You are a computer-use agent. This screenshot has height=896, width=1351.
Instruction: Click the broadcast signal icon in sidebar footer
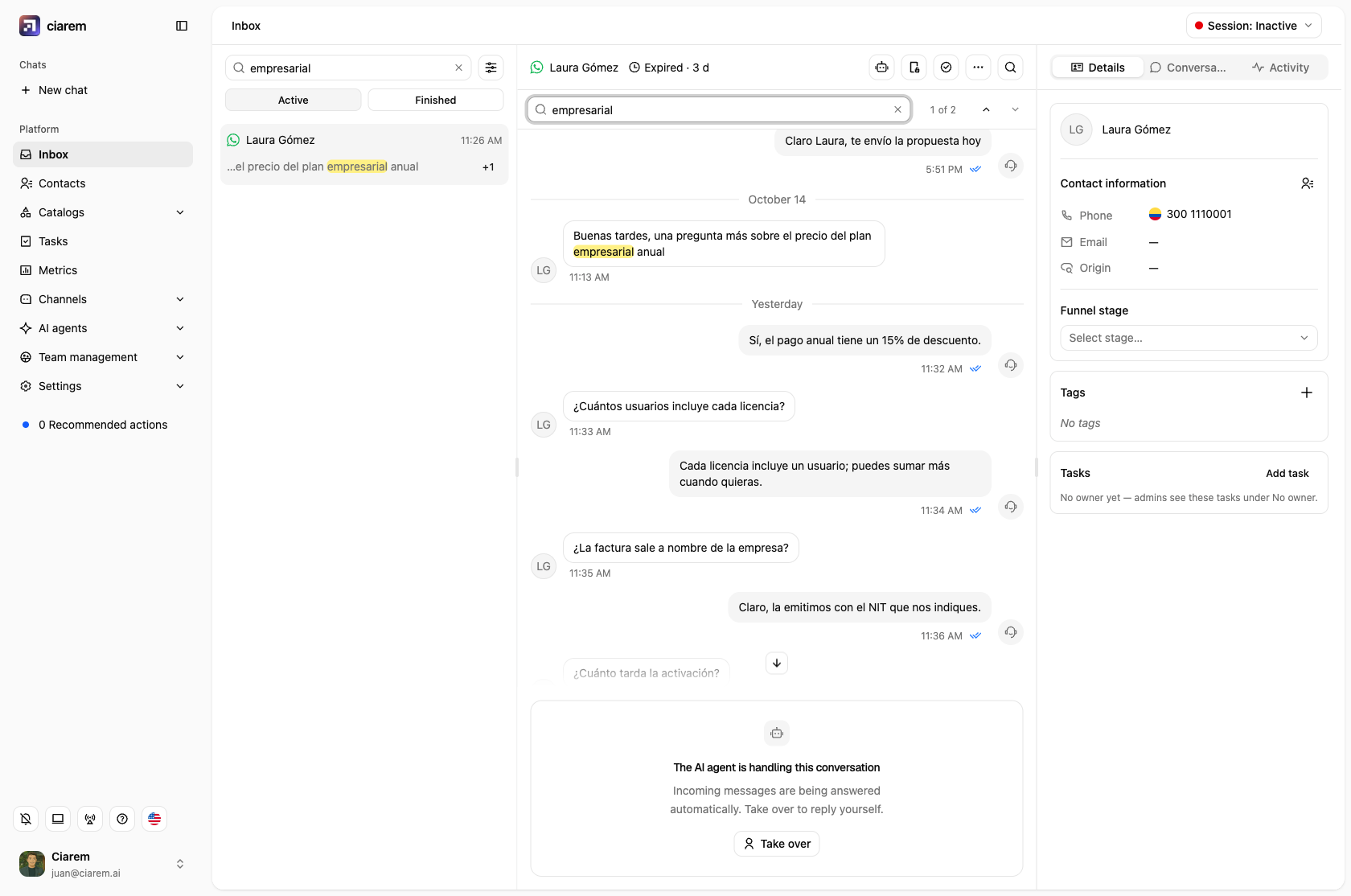pyautogui.click(x=90, y=819)
